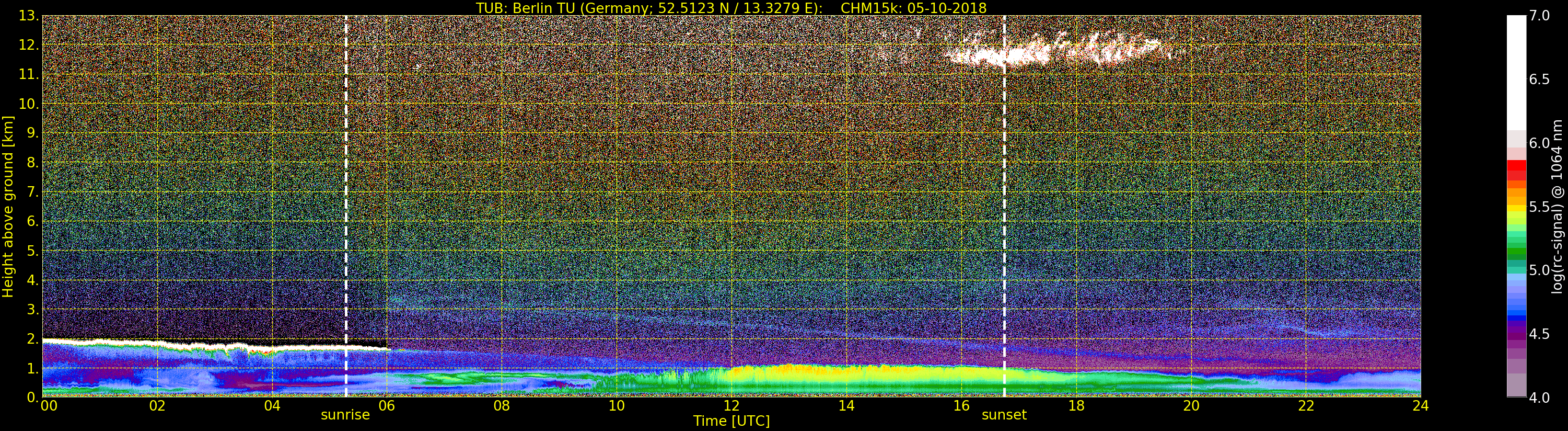Click the '11.' height tick label

pyautogui.click(x=29, y=74)
